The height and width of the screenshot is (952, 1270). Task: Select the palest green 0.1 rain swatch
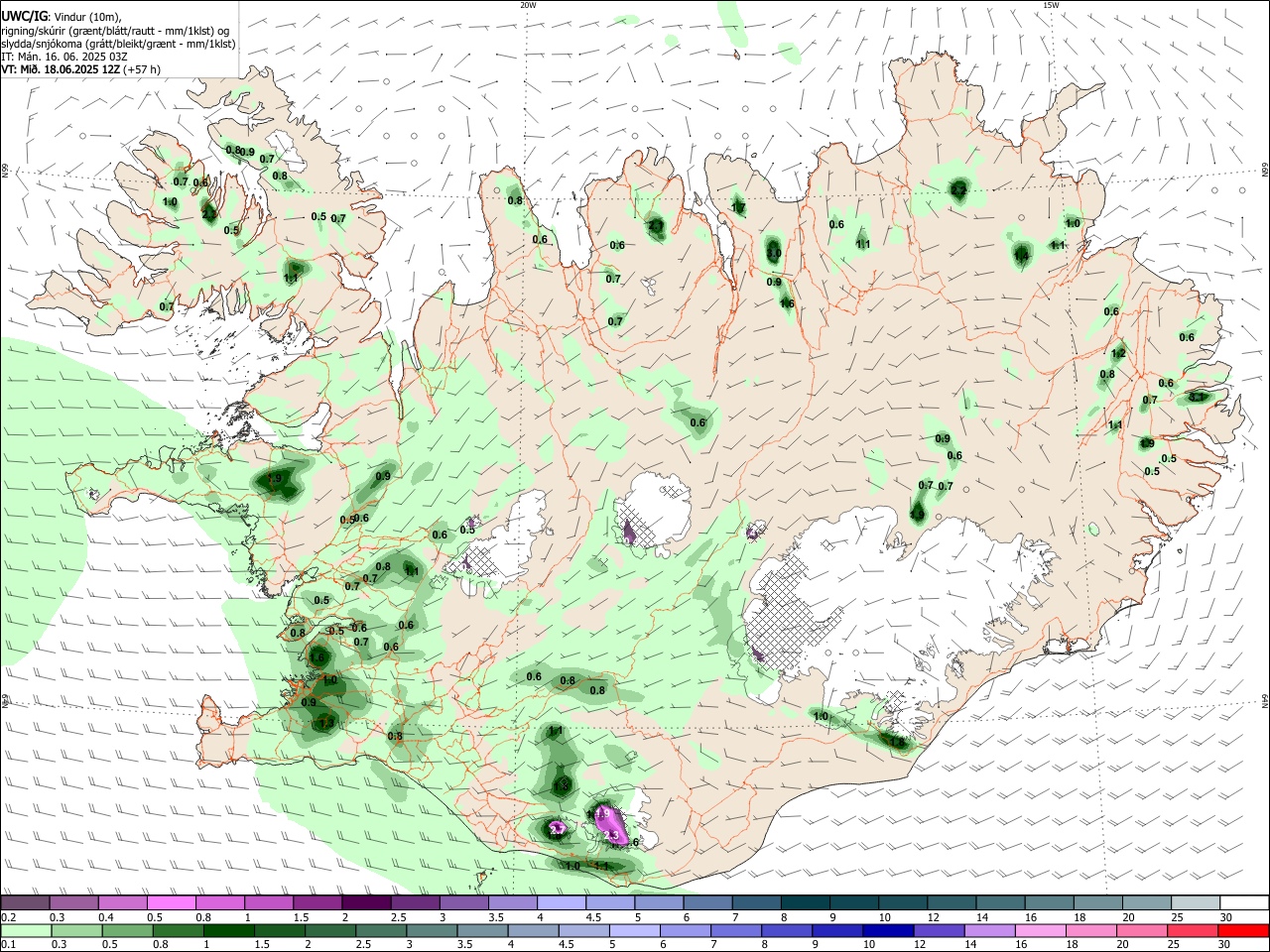tap(26, 930)
